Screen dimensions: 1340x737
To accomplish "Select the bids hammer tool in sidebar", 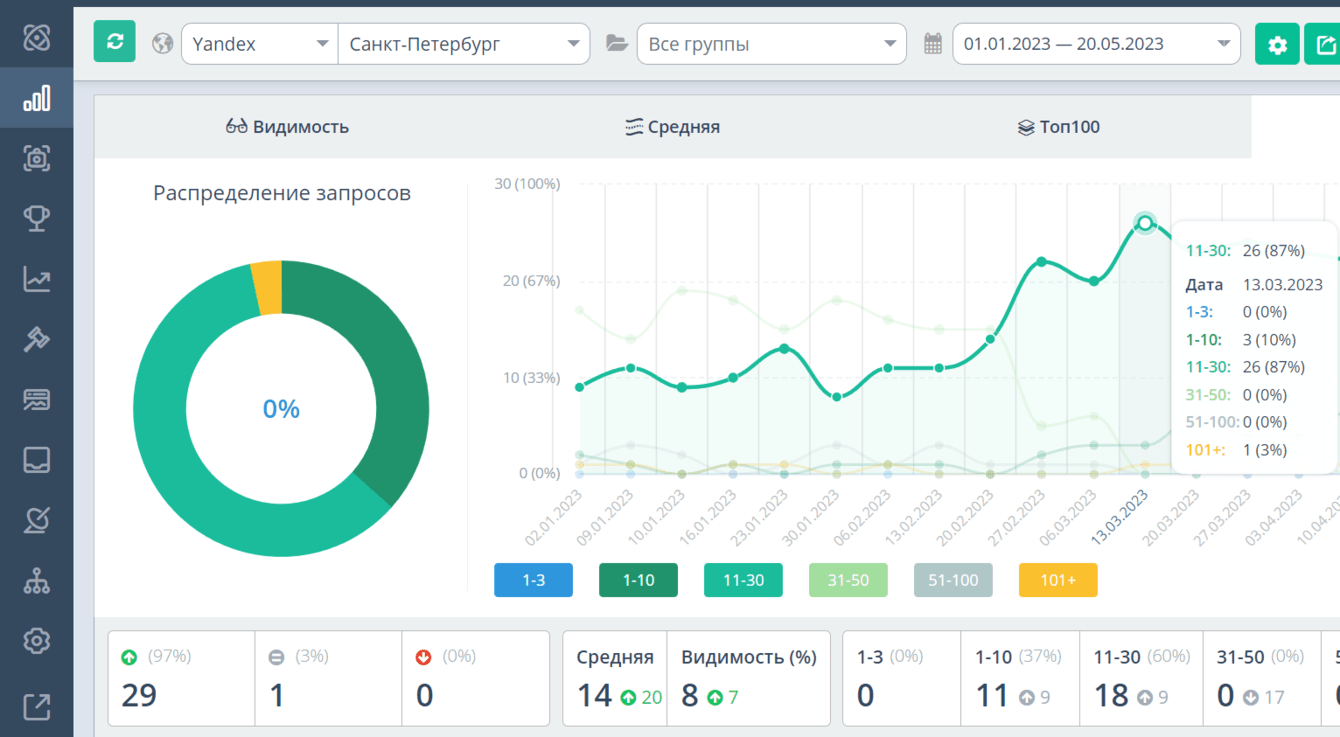I will pos(37,339).
